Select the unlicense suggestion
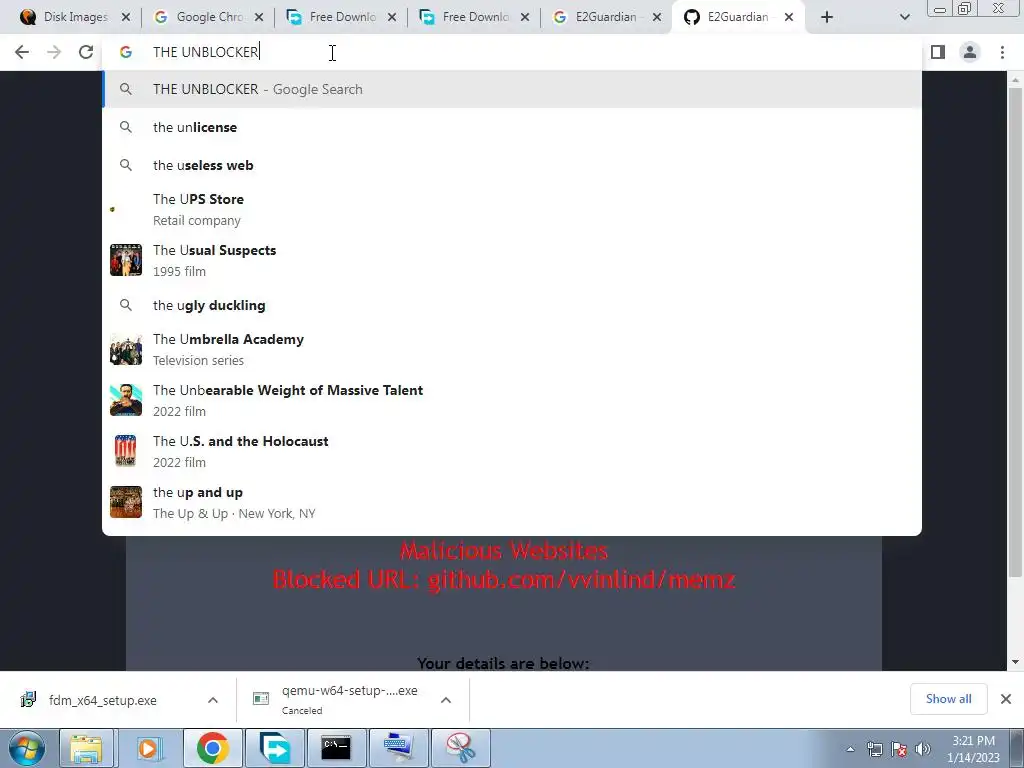Screen dimensions: 1024x768 pos(512,127)
